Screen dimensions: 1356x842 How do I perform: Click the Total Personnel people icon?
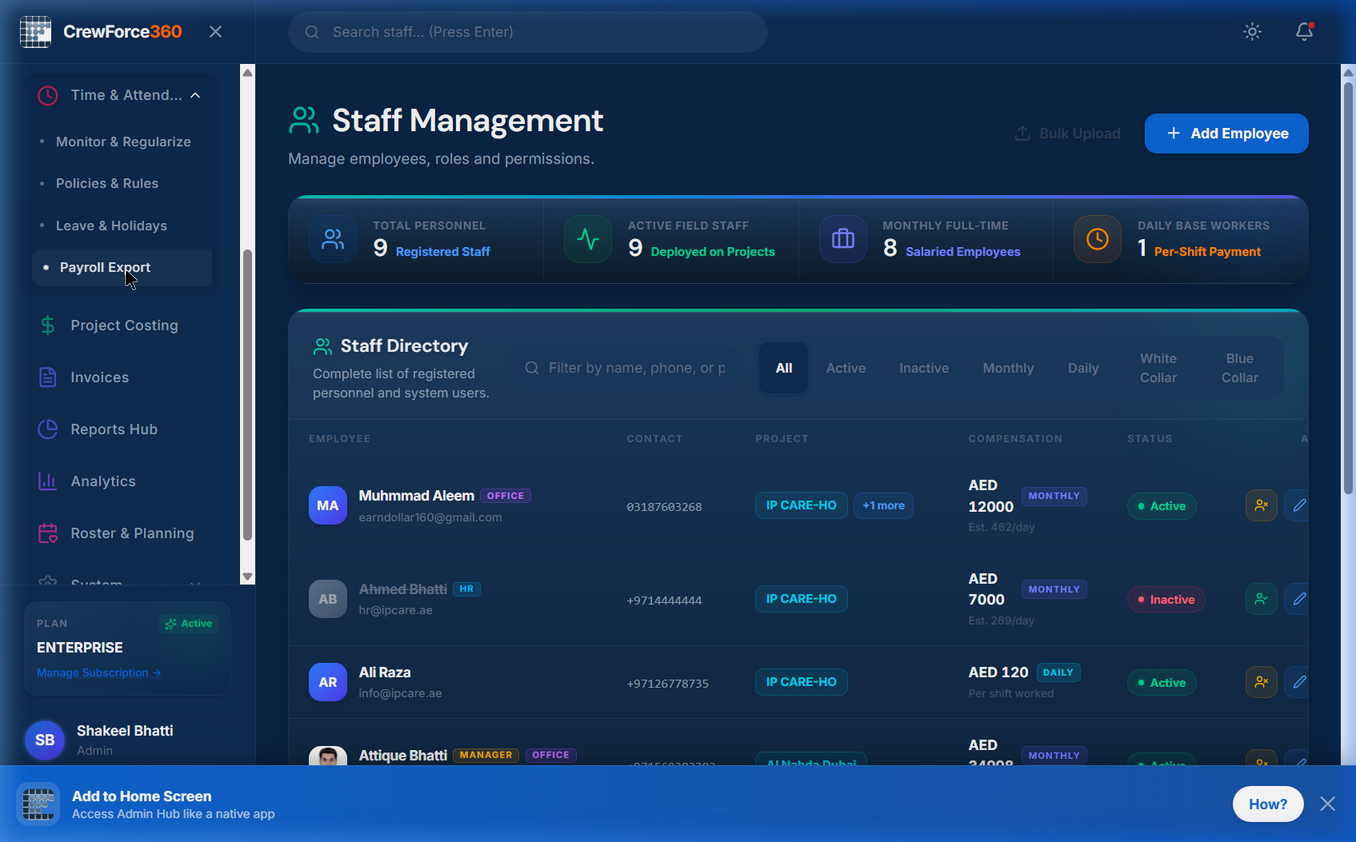point(333,240)
